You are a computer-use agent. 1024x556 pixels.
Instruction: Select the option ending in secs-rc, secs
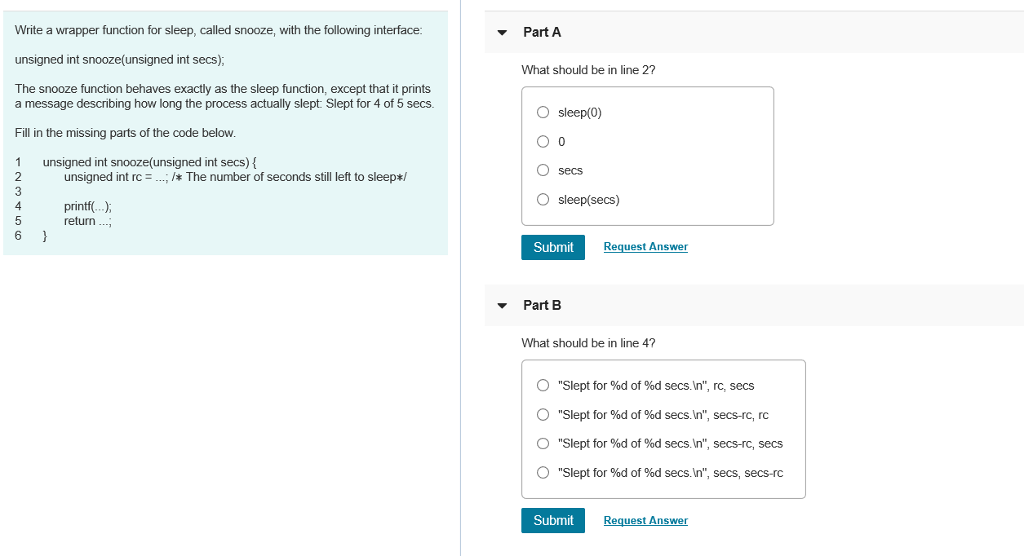coord(543,444)
